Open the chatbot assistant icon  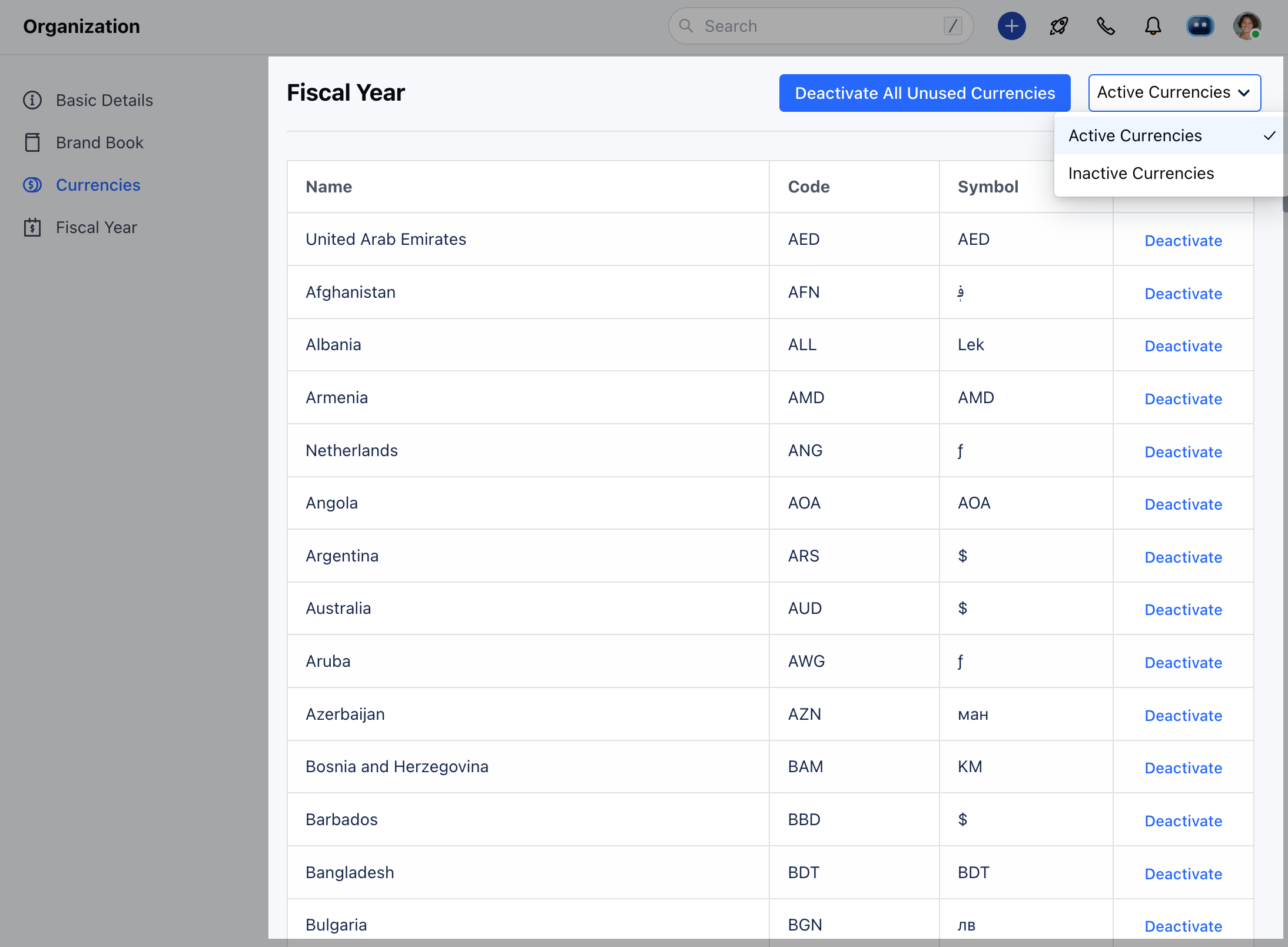1200,26
